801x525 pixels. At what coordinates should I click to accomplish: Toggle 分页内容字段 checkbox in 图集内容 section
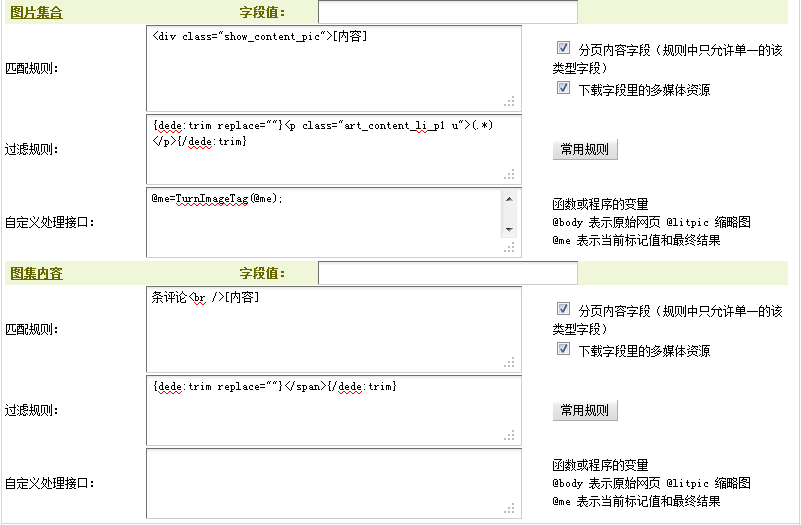pos(564,309)
